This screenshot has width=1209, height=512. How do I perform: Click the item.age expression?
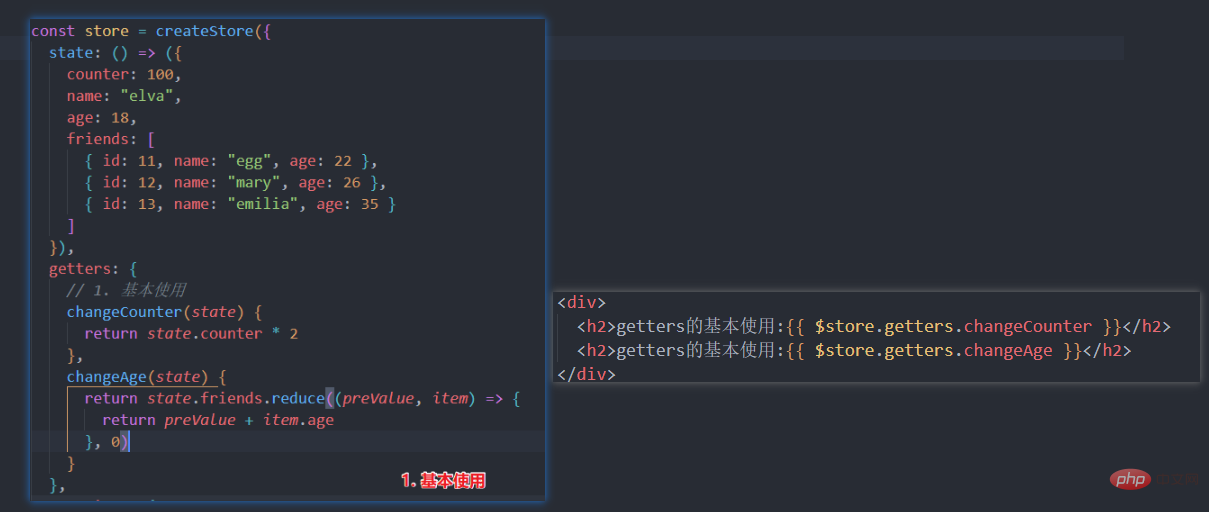point(298,420)
